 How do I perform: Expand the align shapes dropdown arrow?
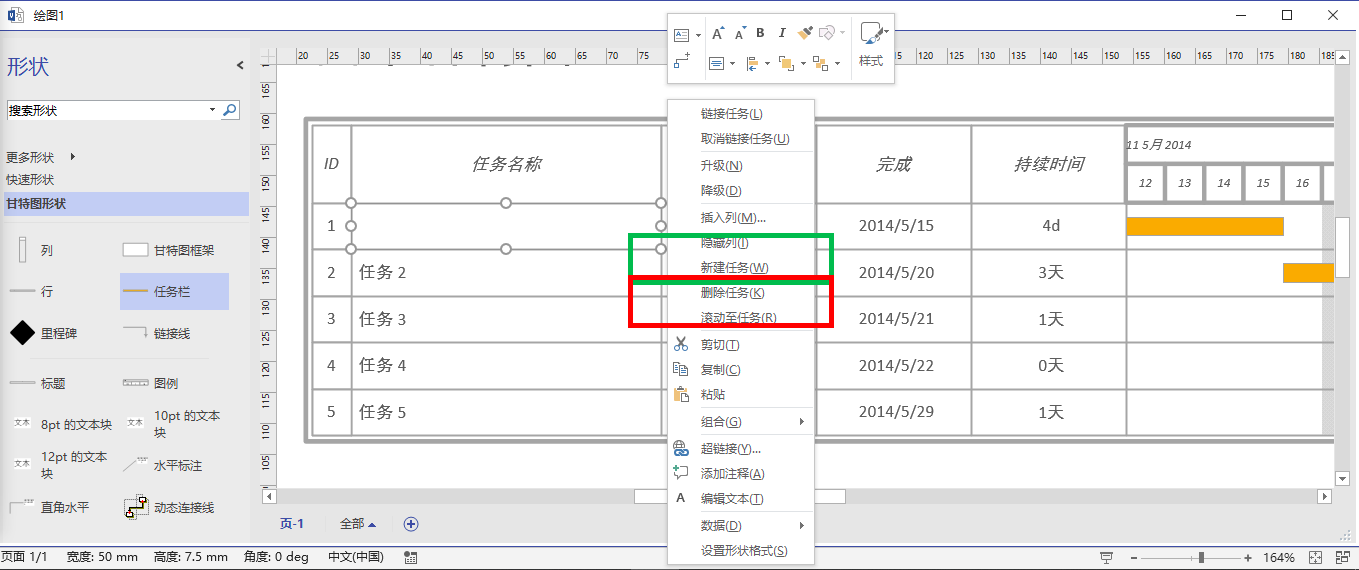pos(767,64)
